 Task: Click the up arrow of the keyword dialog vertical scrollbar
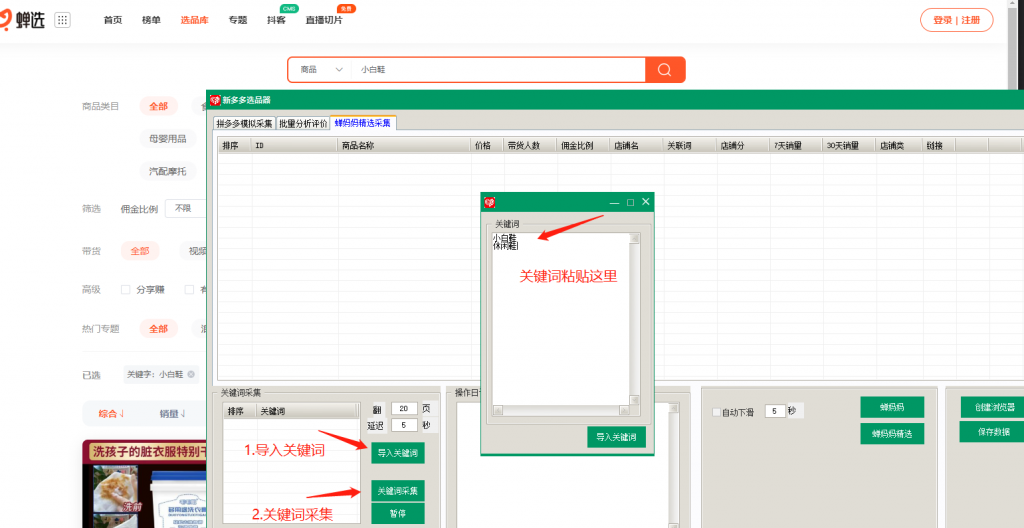pos(635,239)
